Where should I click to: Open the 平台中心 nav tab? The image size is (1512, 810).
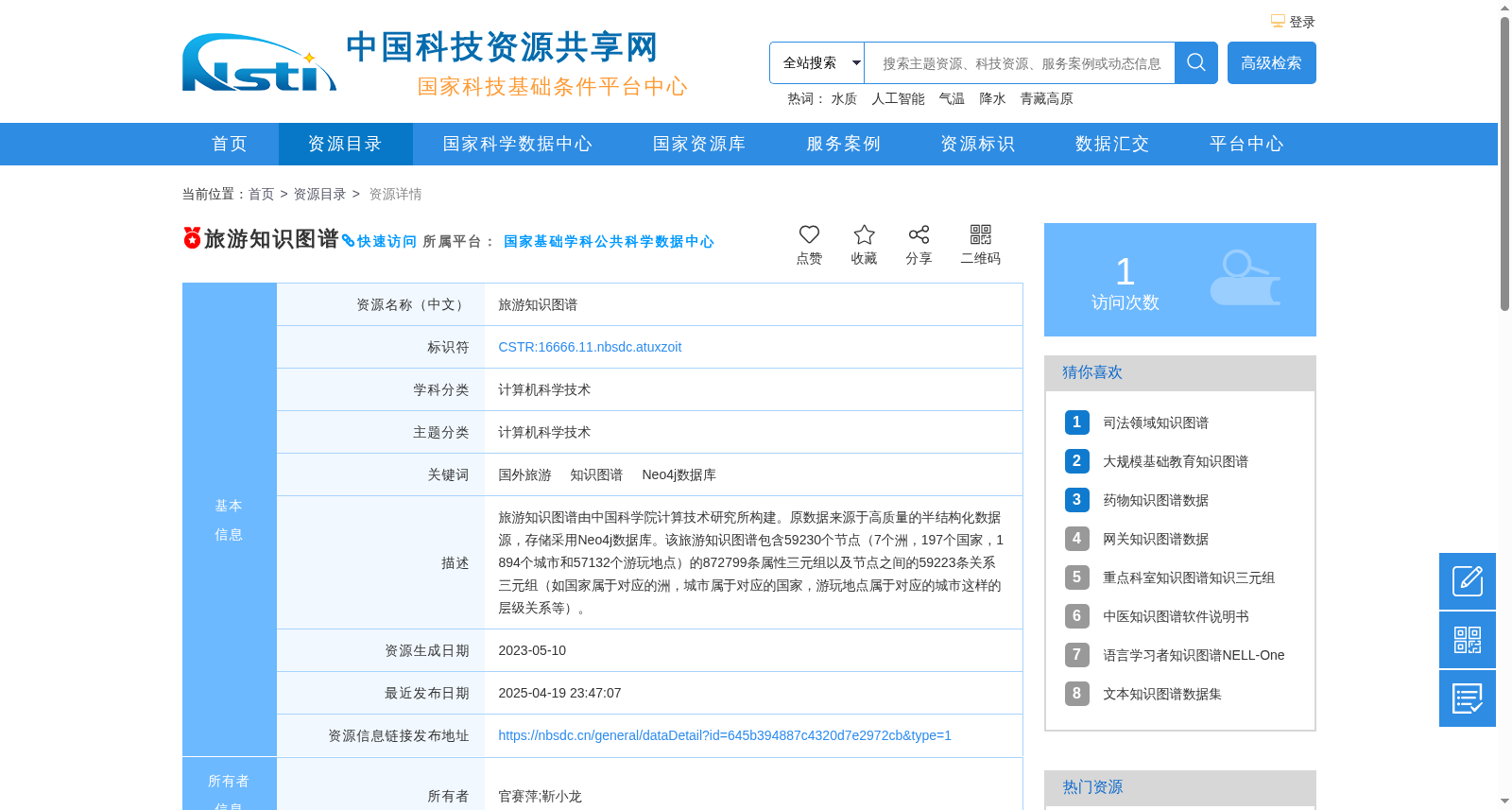(1246, 144)
